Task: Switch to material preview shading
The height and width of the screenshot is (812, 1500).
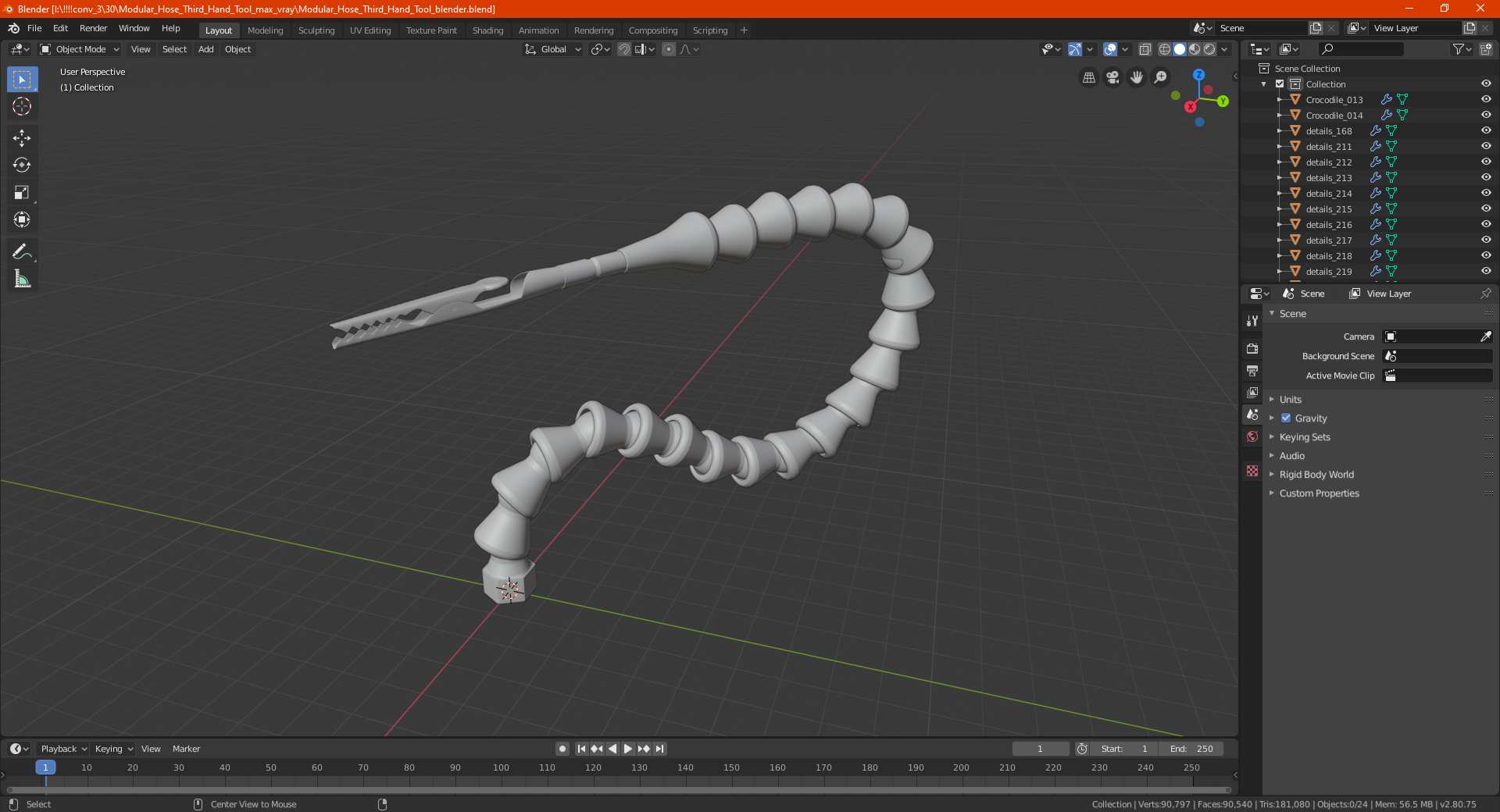Action: point(1195,49)
